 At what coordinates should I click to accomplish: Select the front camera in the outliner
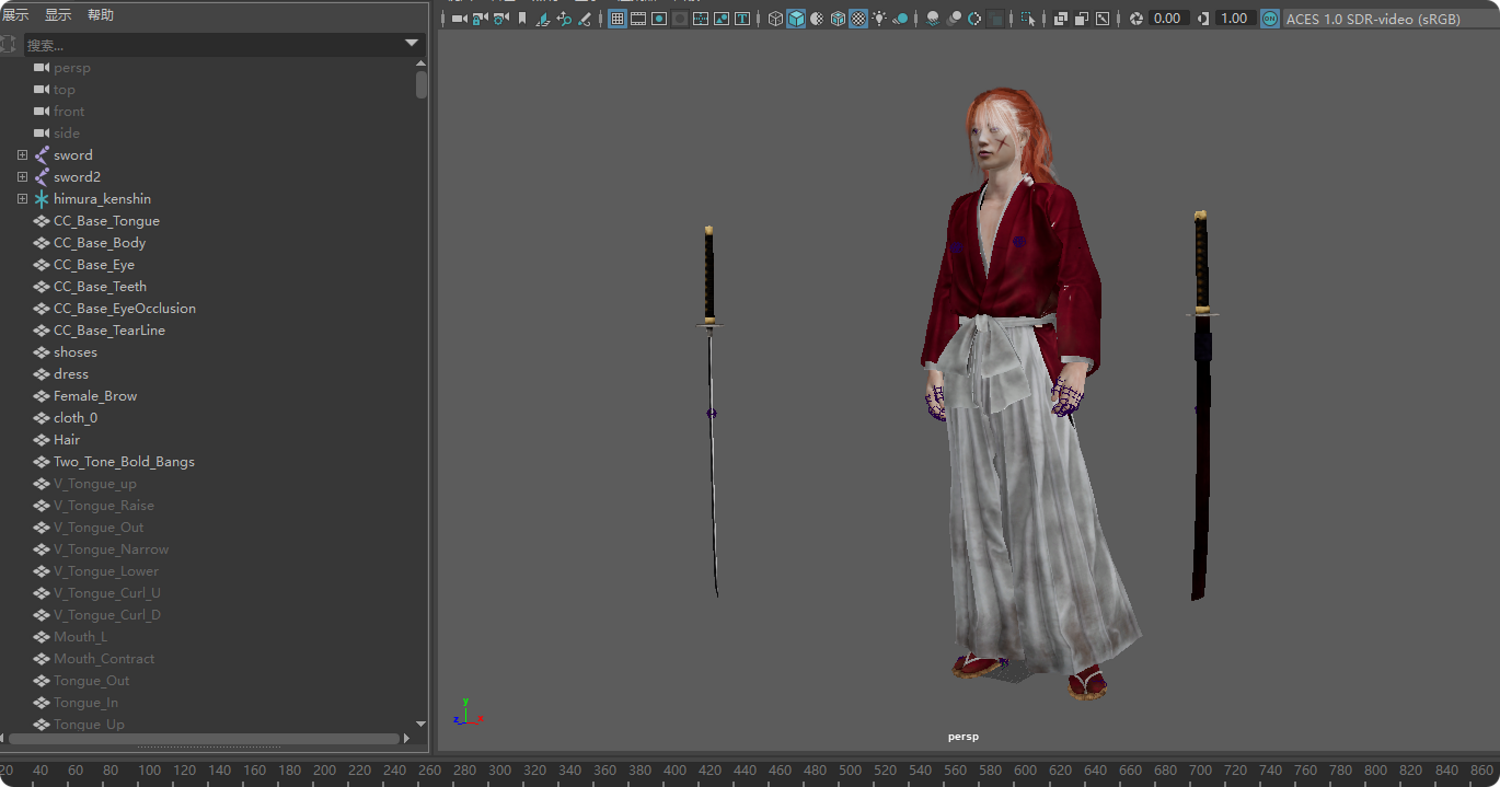pyautogui.click(x=69, y=111)
